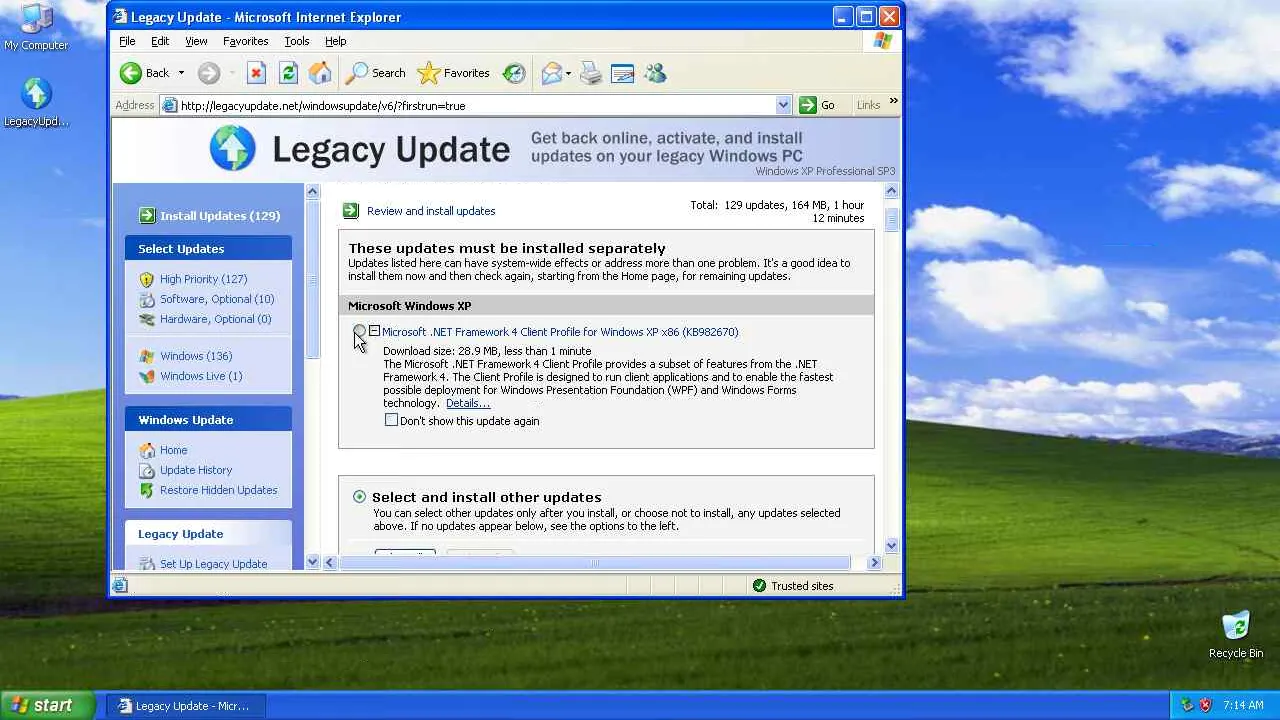Click the horizontal scrollbar right arrow
This screenshot has height=720, width=1280.
[874, 563]
